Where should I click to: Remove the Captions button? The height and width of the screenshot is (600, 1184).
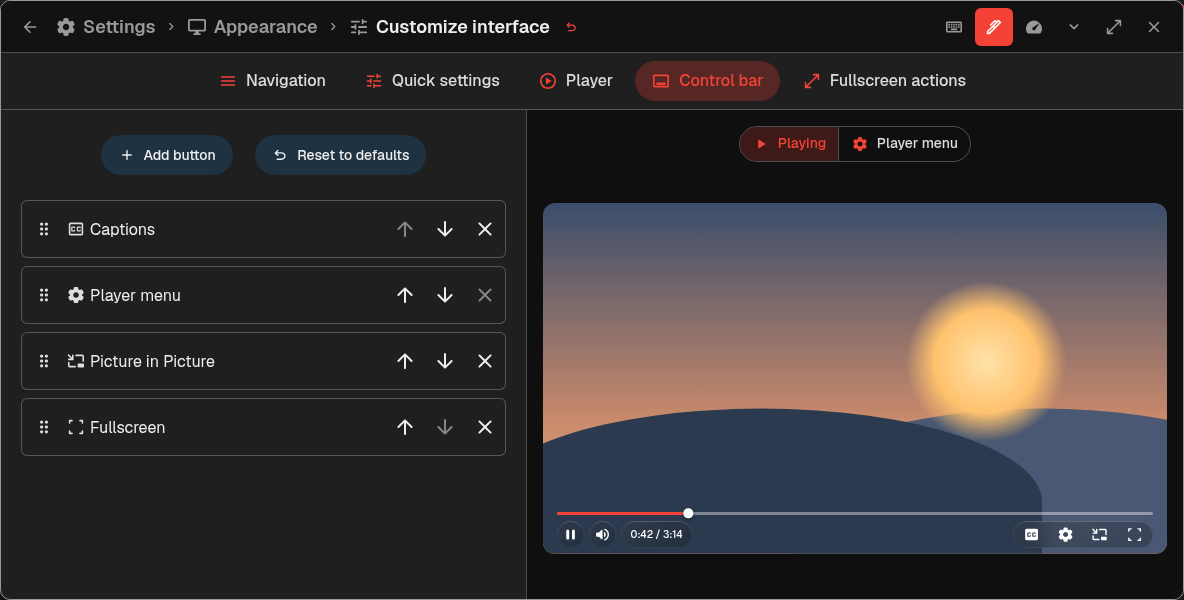485,229
